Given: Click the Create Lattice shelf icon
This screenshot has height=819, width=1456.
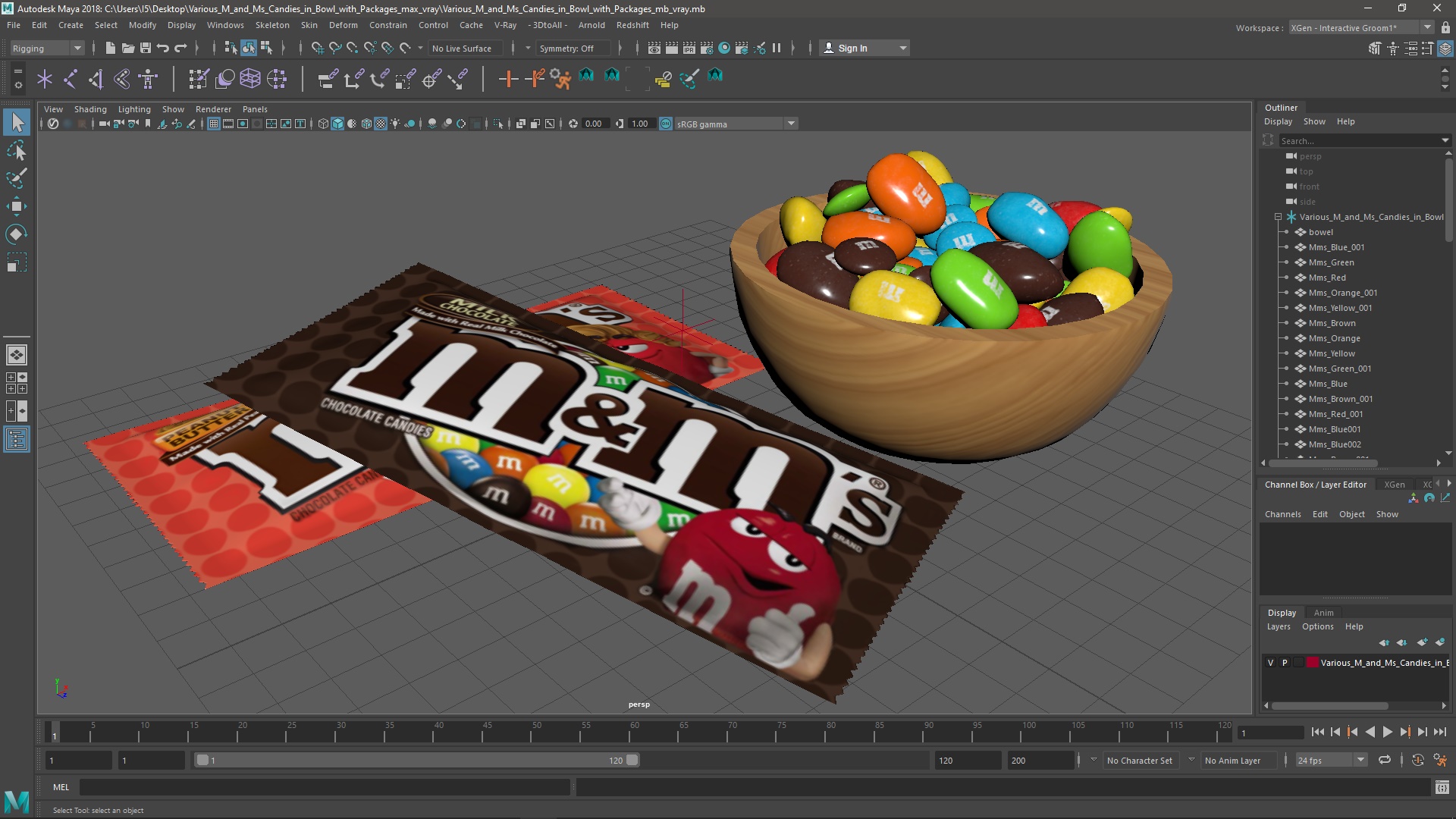Looking at the screenshot, I should click(250, 78).
